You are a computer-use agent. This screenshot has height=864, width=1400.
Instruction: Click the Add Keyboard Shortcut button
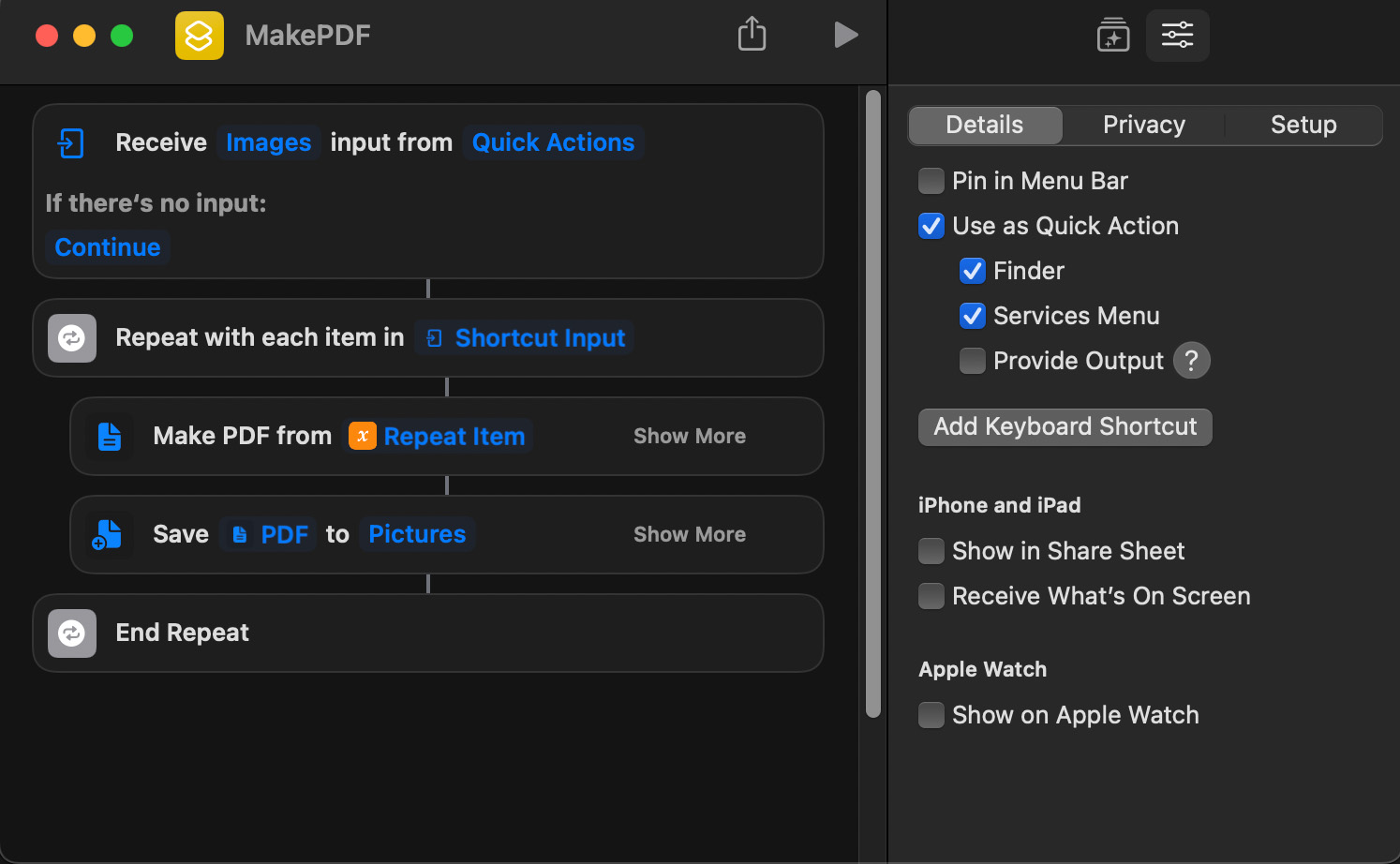tap(1065, 427)
